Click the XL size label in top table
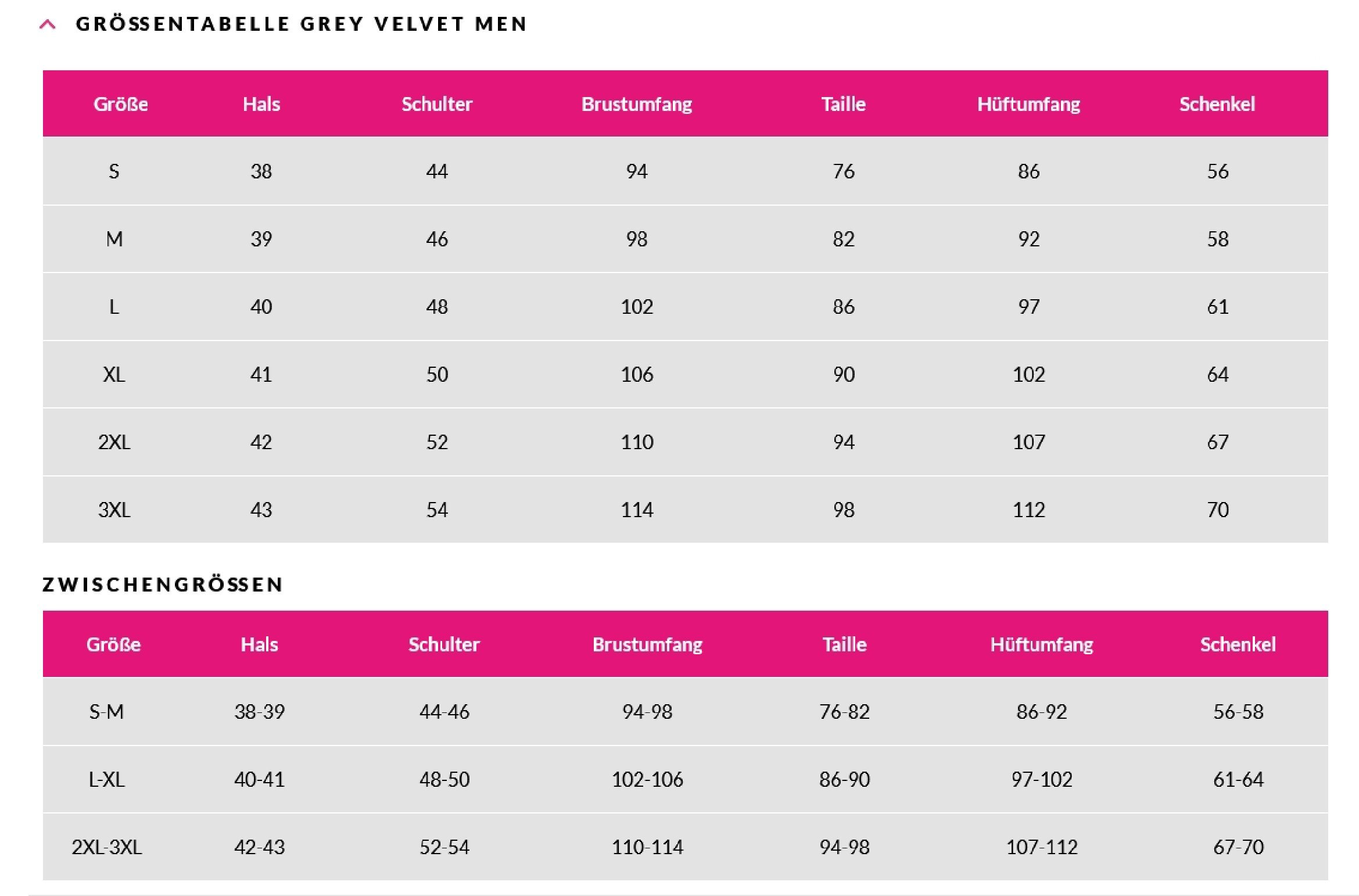 click(x=114, y=374)
